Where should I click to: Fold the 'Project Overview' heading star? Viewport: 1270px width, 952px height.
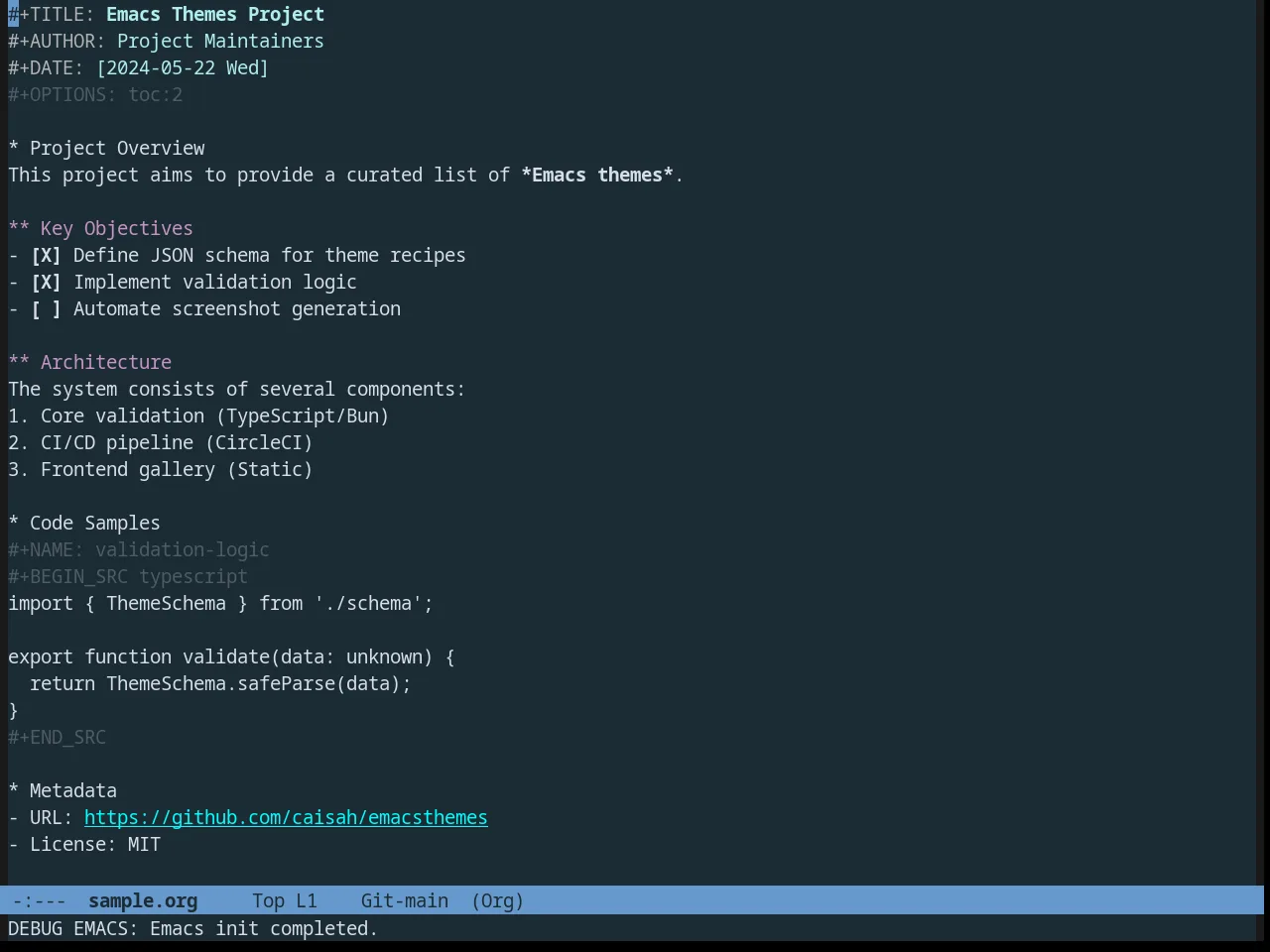point(14,148)
